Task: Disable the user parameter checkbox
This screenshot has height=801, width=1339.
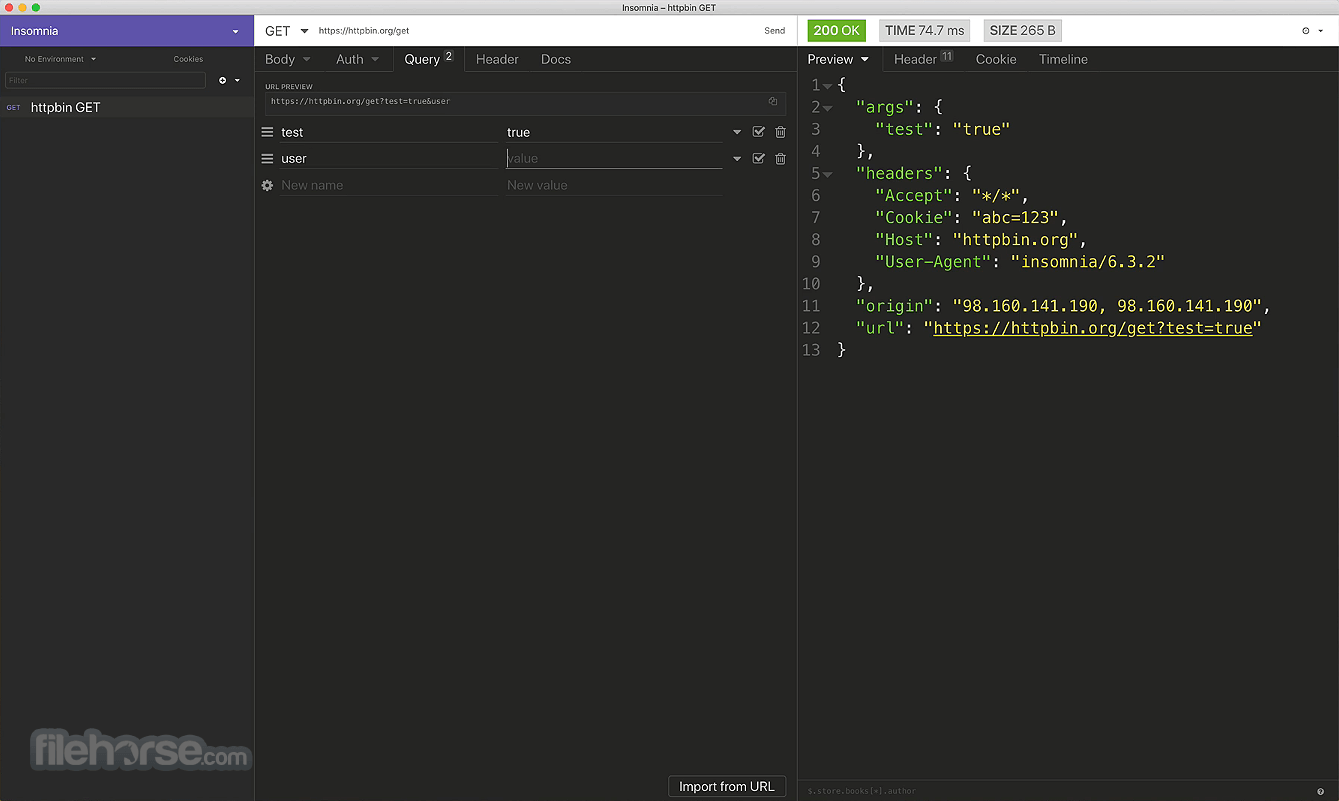Action: 758,158
